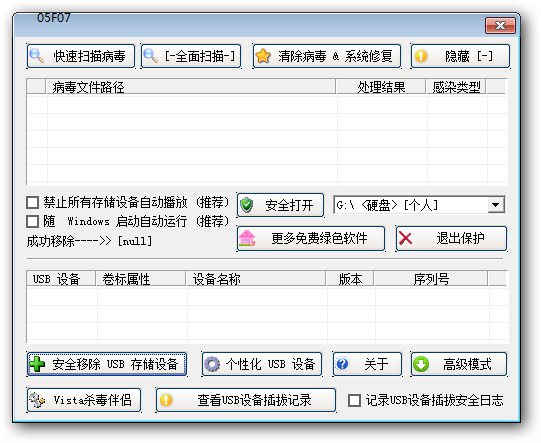Click the red X icon on 退出保护
541x443 pixels.
(x=405, y=238)
